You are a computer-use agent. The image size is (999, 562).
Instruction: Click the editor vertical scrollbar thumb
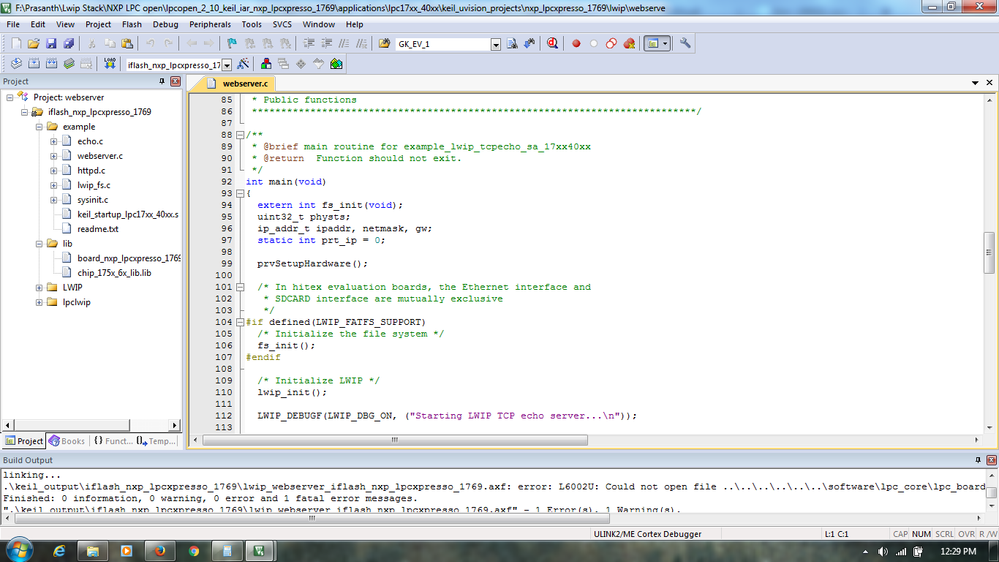[x=989, y=252]
